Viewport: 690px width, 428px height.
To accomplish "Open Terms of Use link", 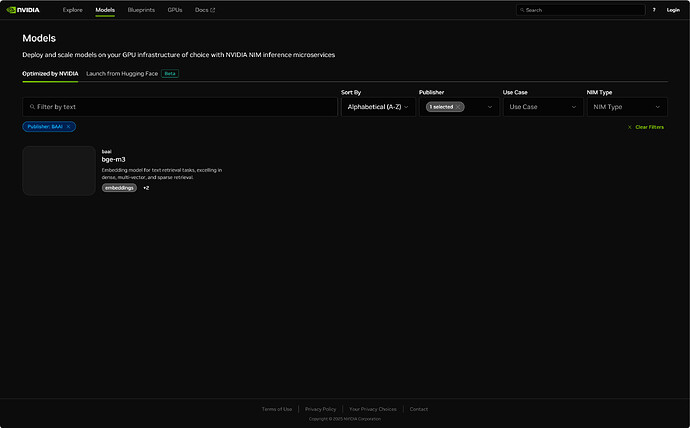I will coord(277,409).
